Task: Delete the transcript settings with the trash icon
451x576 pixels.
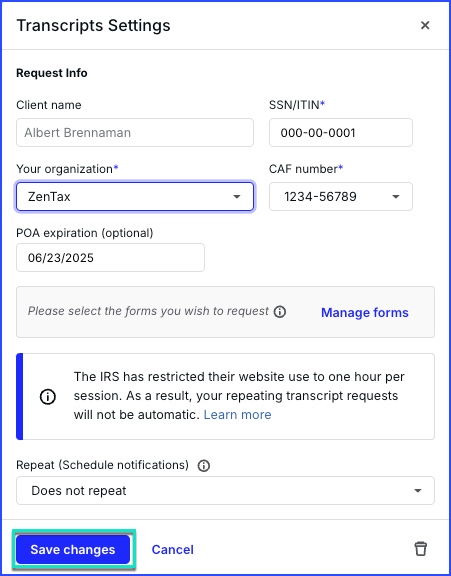Action: coord(421,549)
